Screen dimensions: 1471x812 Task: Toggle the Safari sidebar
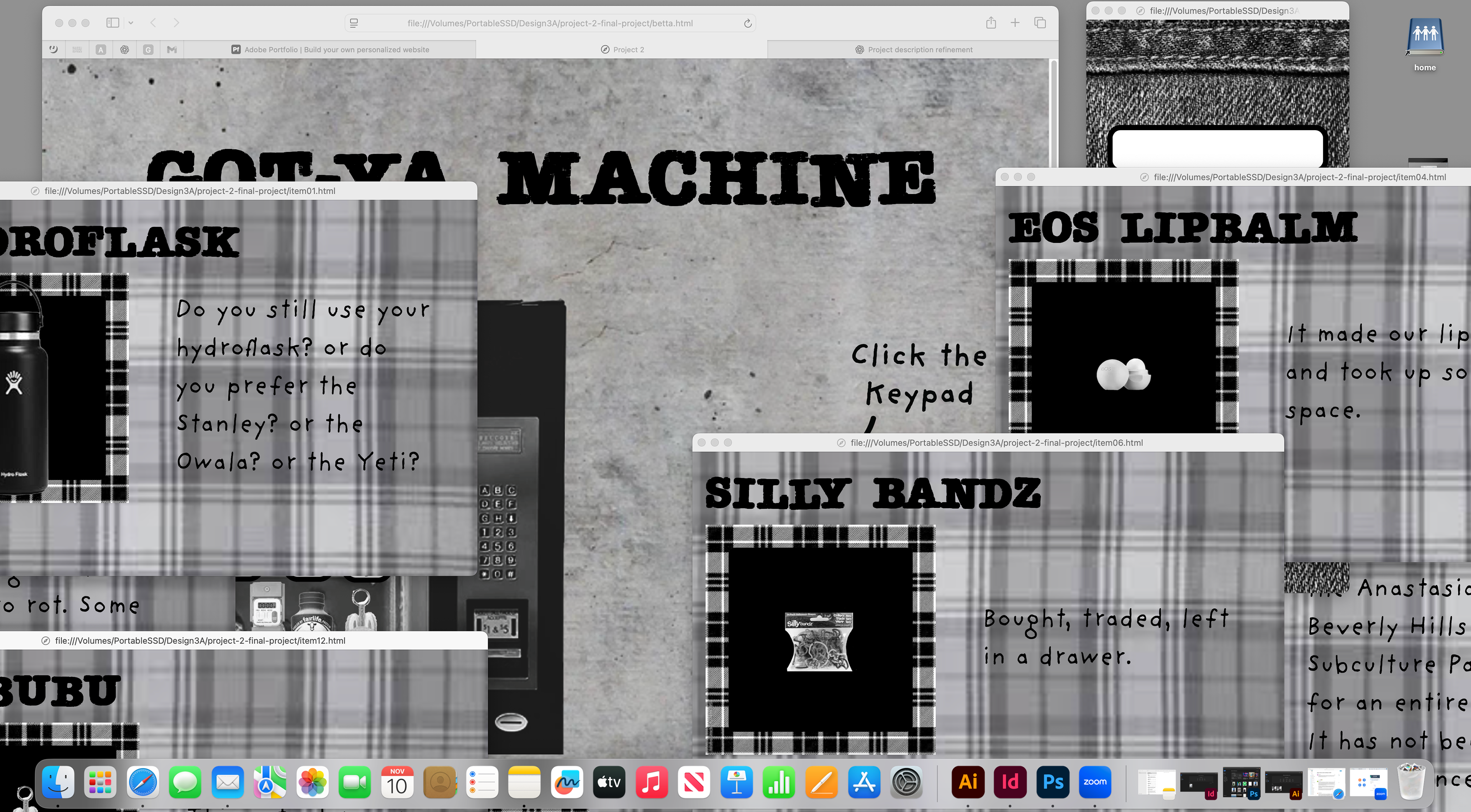pyautogui.click(x=113, y=23)
